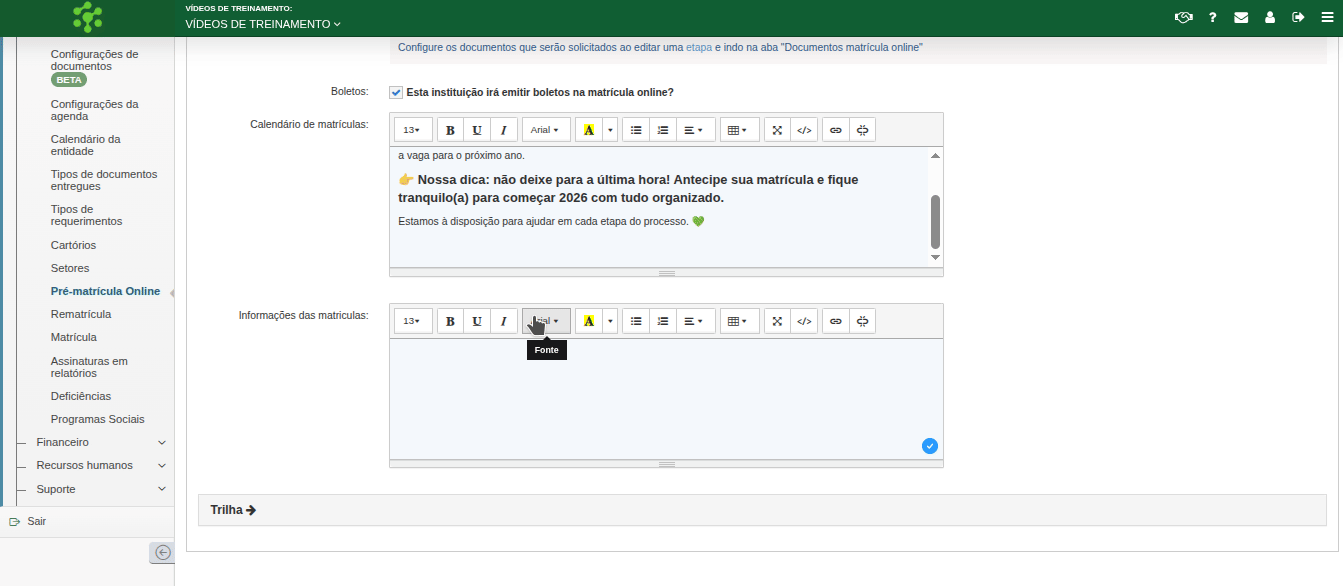Toggle fullscreen in Informações das matrículas editor

click(x=778, y=321)
